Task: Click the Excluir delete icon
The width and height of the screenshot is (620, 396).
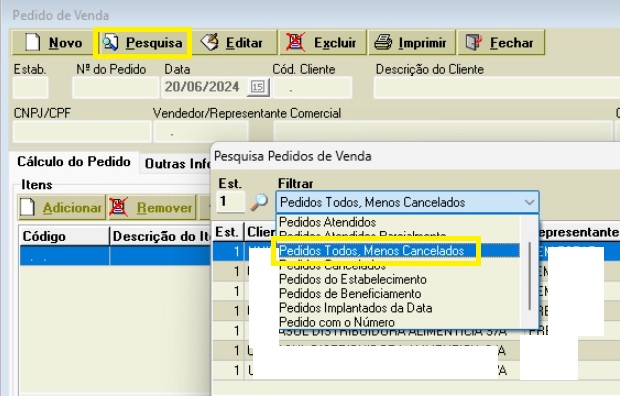Action: [295, 42]
